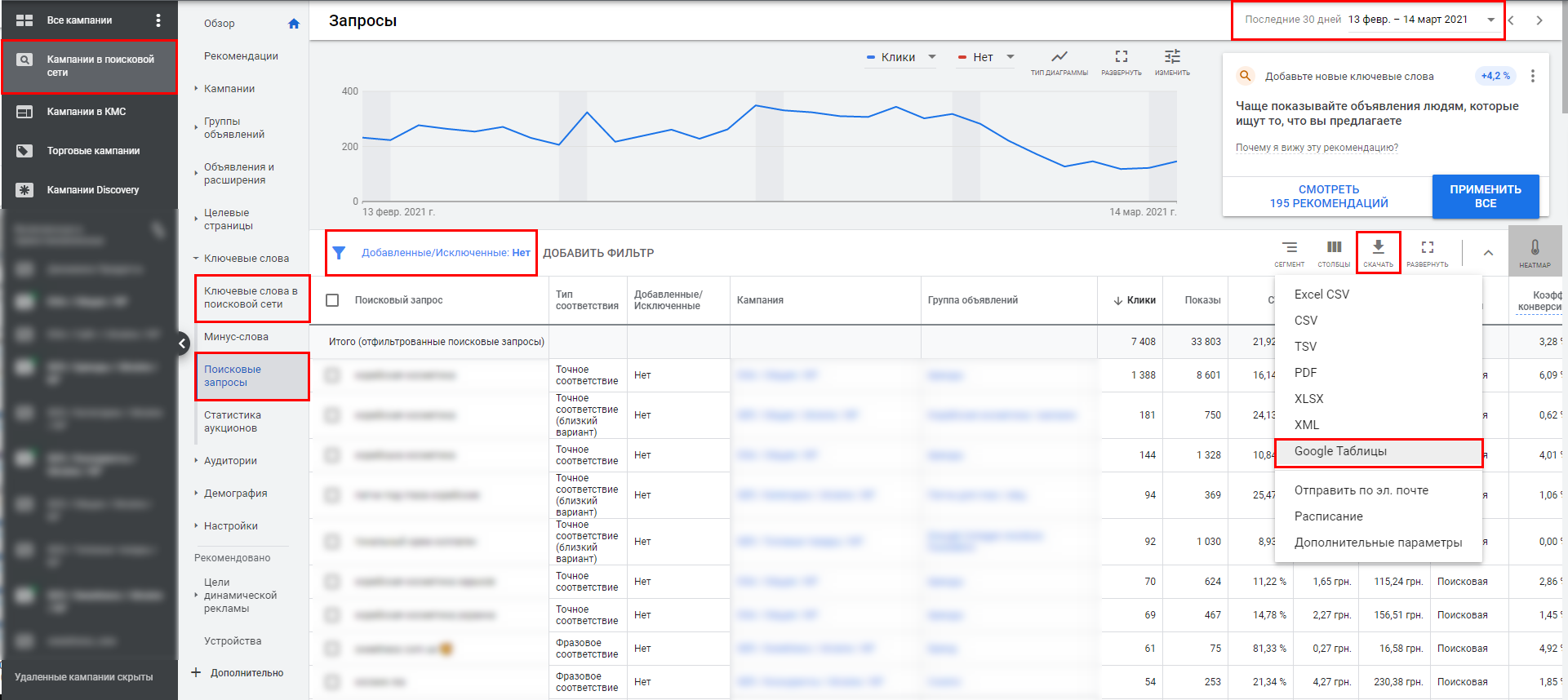Click the Скачать download icon

[x=1378, y=246]
